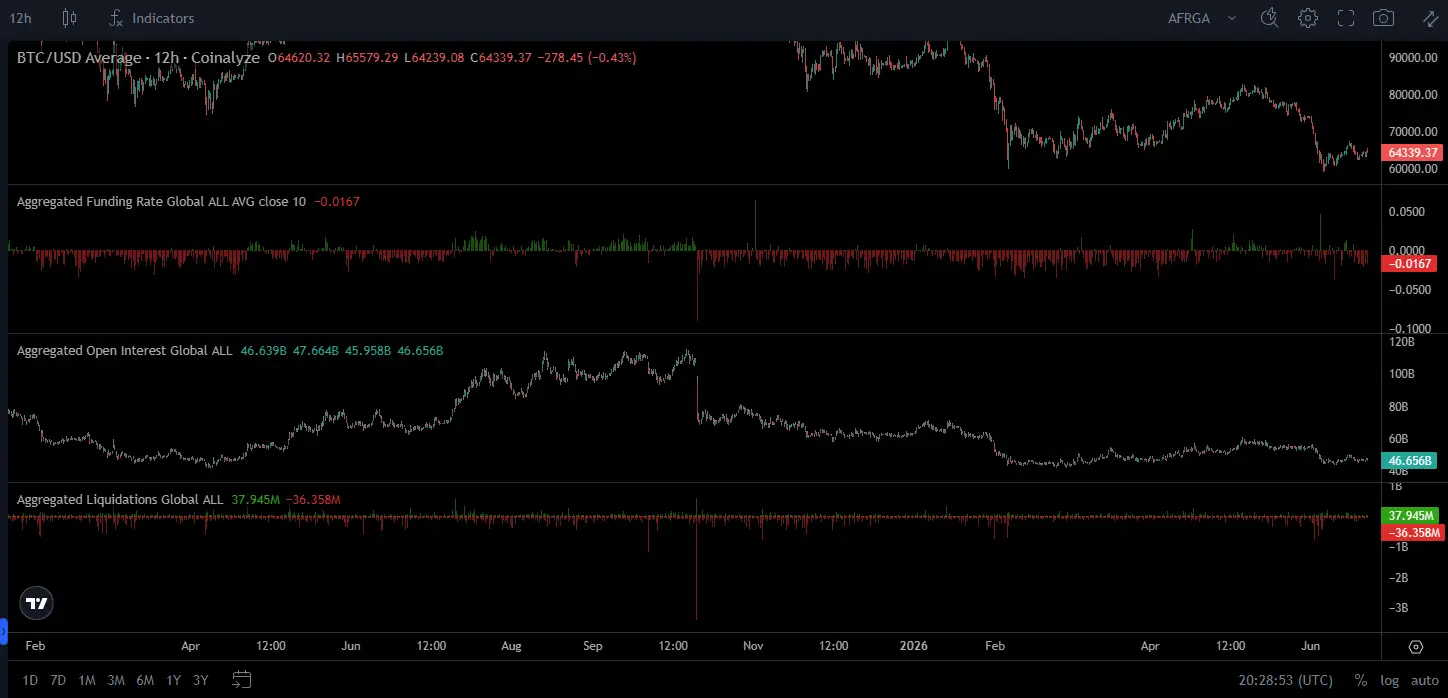Open the go-to-date calendar icon

point(241,680)
